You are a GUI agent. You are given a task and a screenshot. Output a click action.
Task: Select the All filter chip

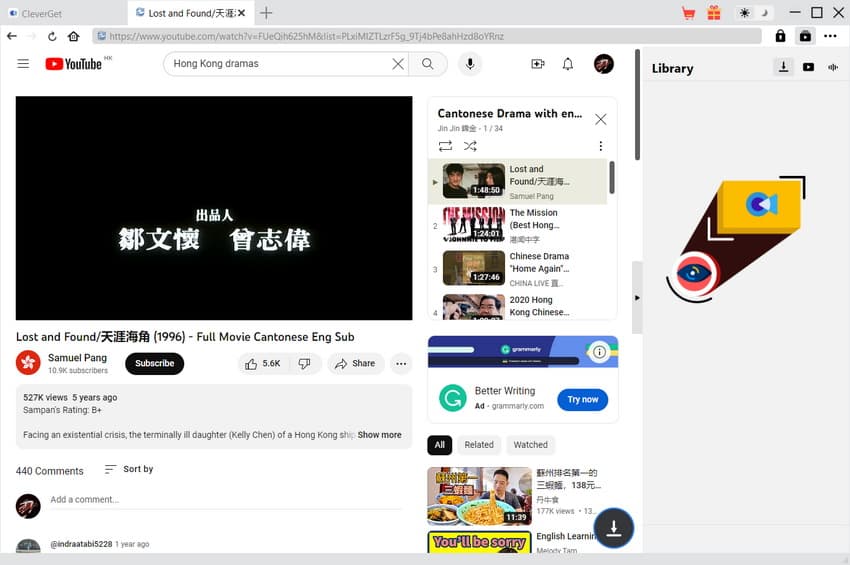pyautogui.click(x=440, y=445)
